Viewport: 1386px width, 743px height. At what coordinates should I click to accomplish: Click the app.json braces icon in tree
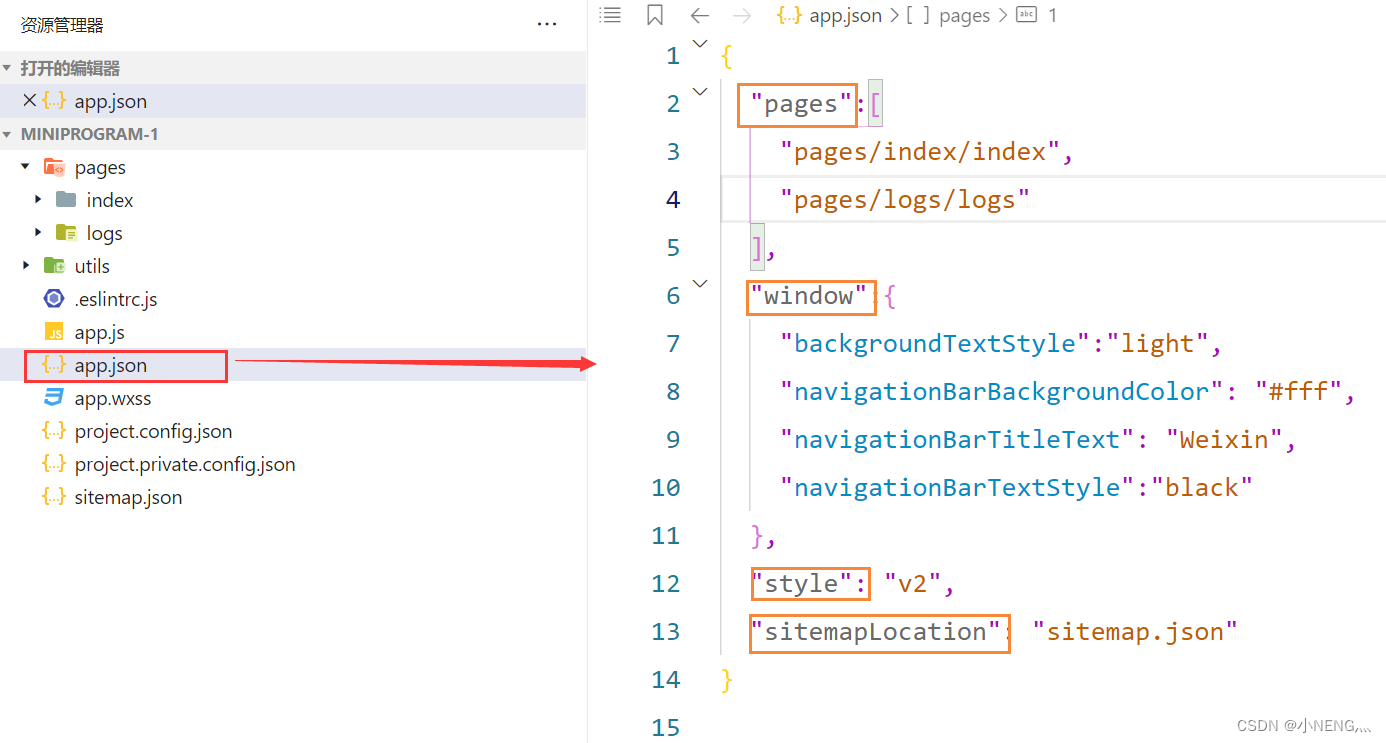(54, 365)
